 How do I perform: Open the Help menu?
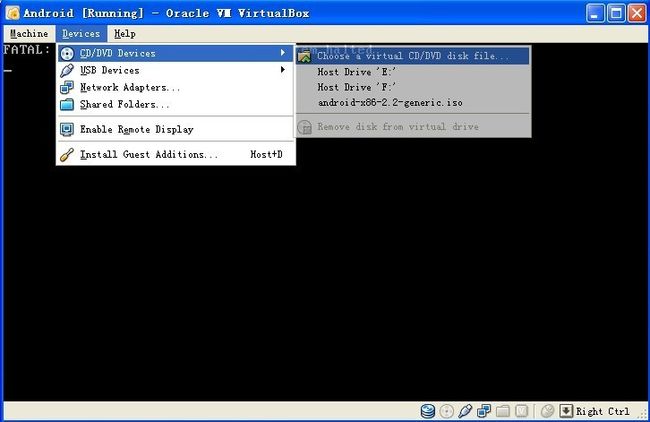click(x=125, y=34)
